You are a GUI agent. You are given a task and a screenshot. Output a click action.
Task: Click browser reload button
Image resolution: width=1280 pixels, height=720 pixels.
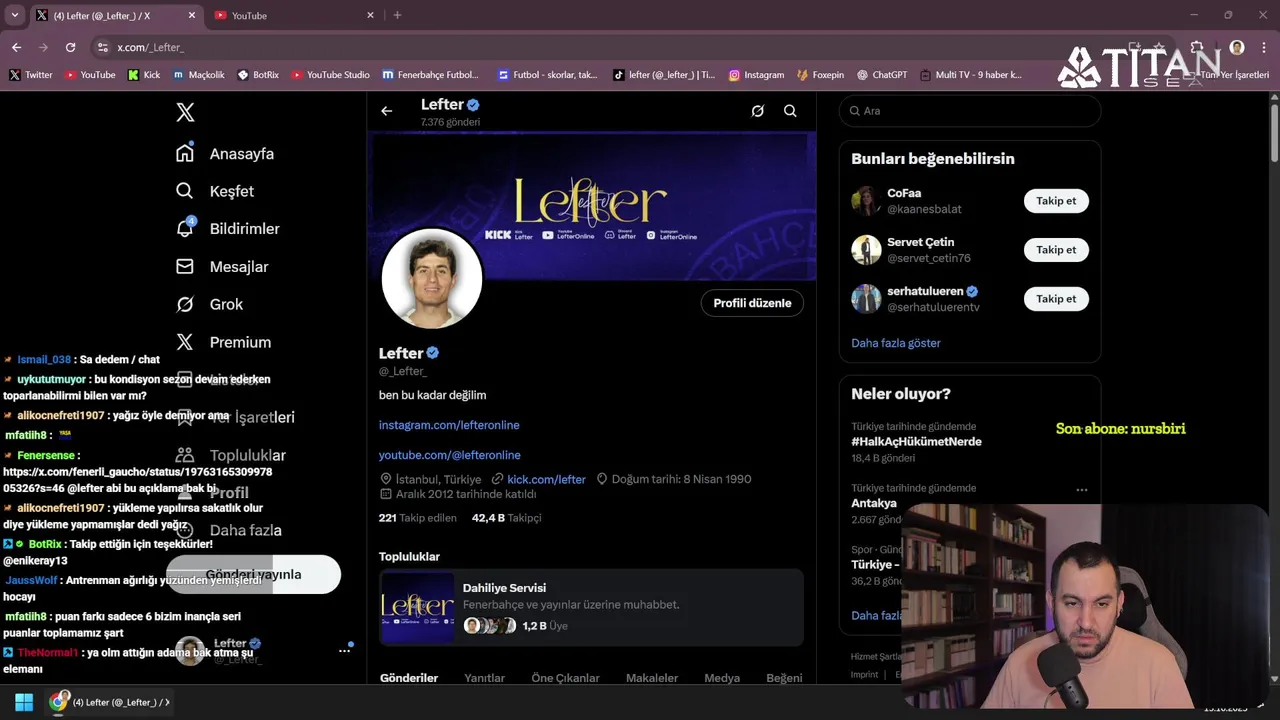click(x=70, y=47)
